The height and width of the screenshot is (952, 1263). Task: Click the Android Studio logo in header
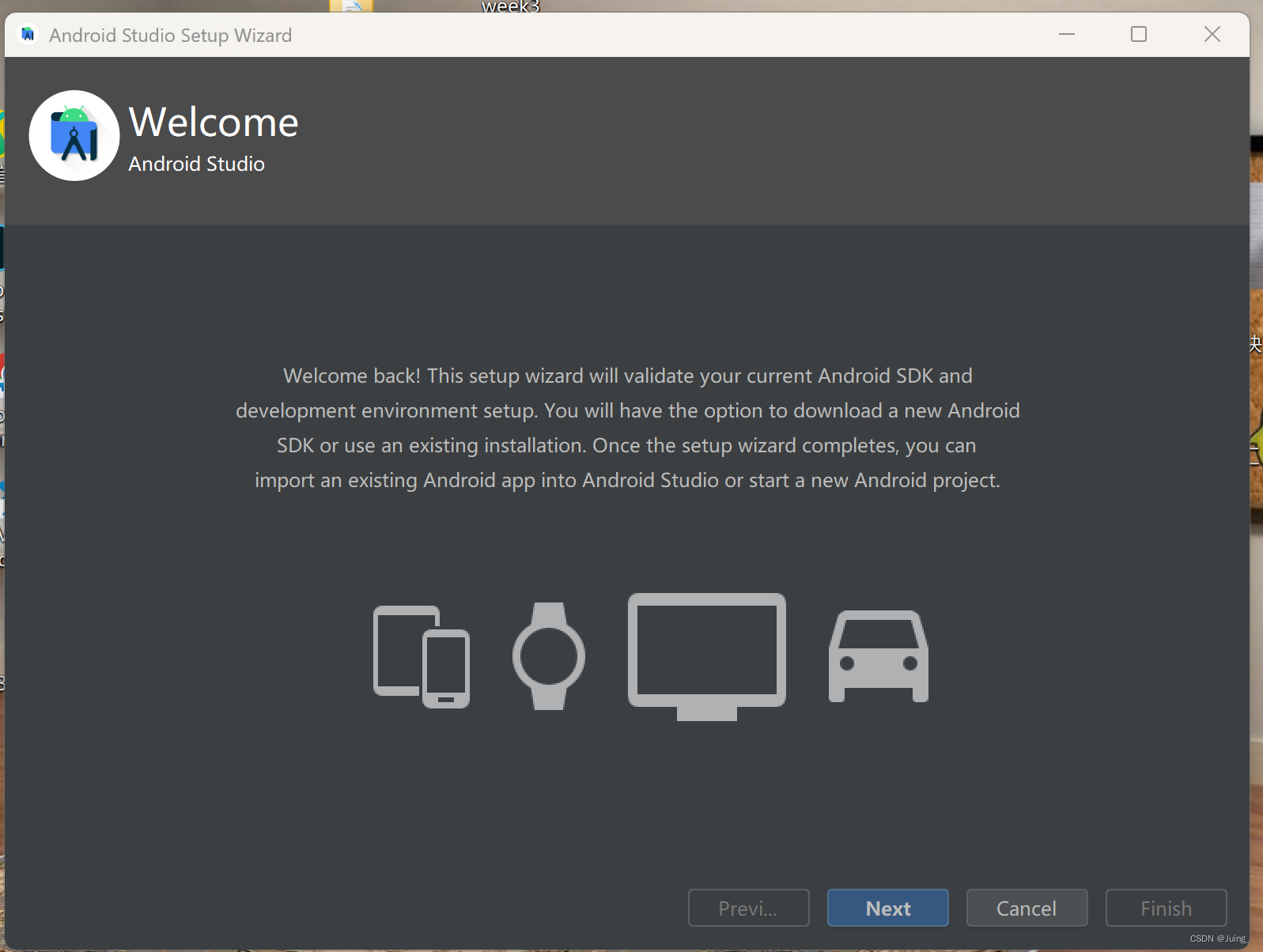point(74,135)
